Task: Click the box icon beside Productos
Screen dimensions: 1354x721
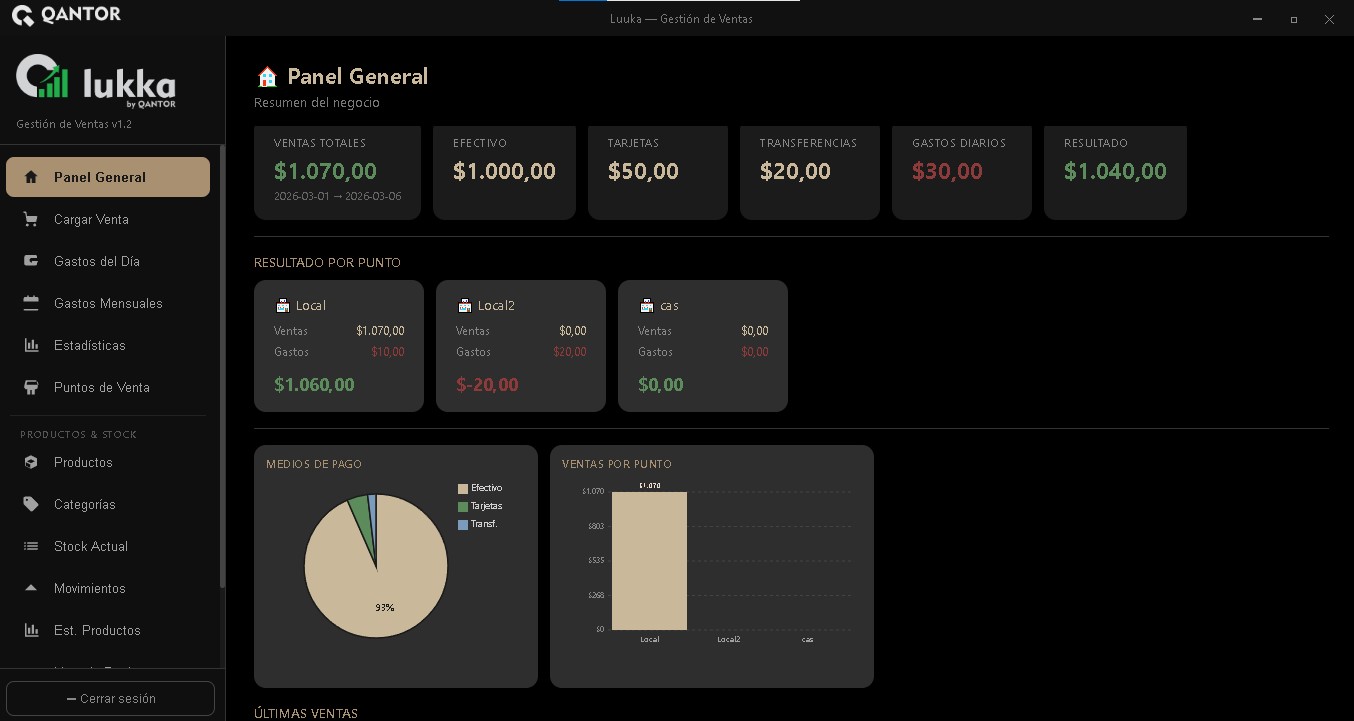Action: 31,462
